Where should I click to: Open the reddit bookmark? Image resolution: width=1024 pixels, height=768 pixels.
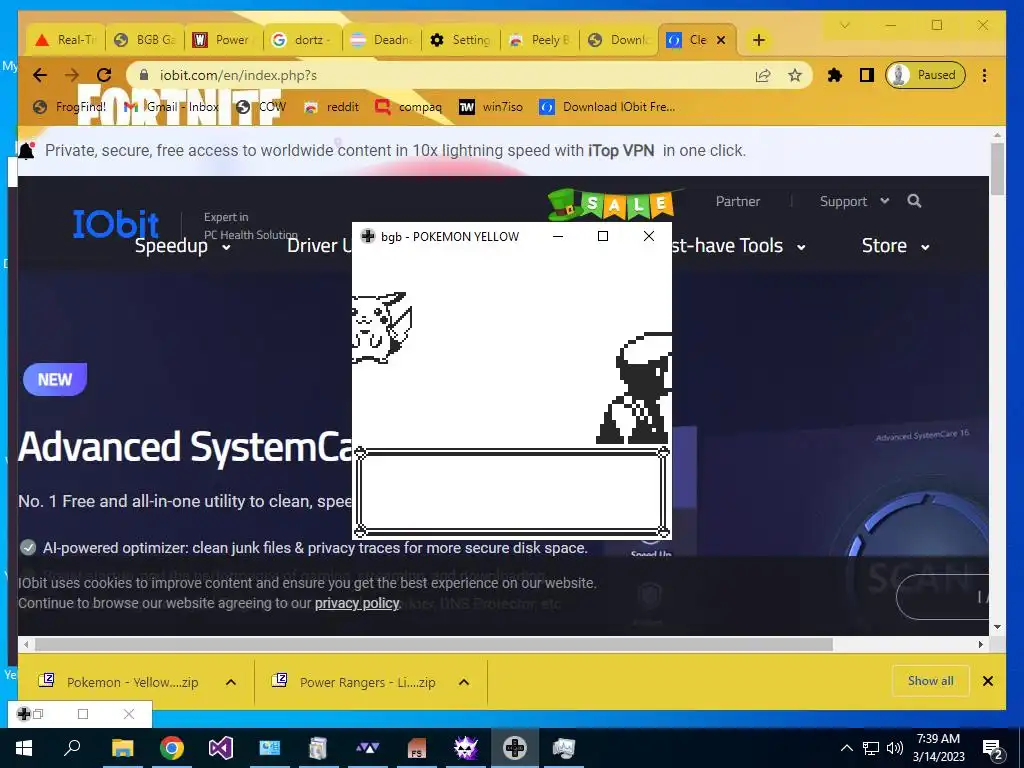pos(332,106)
